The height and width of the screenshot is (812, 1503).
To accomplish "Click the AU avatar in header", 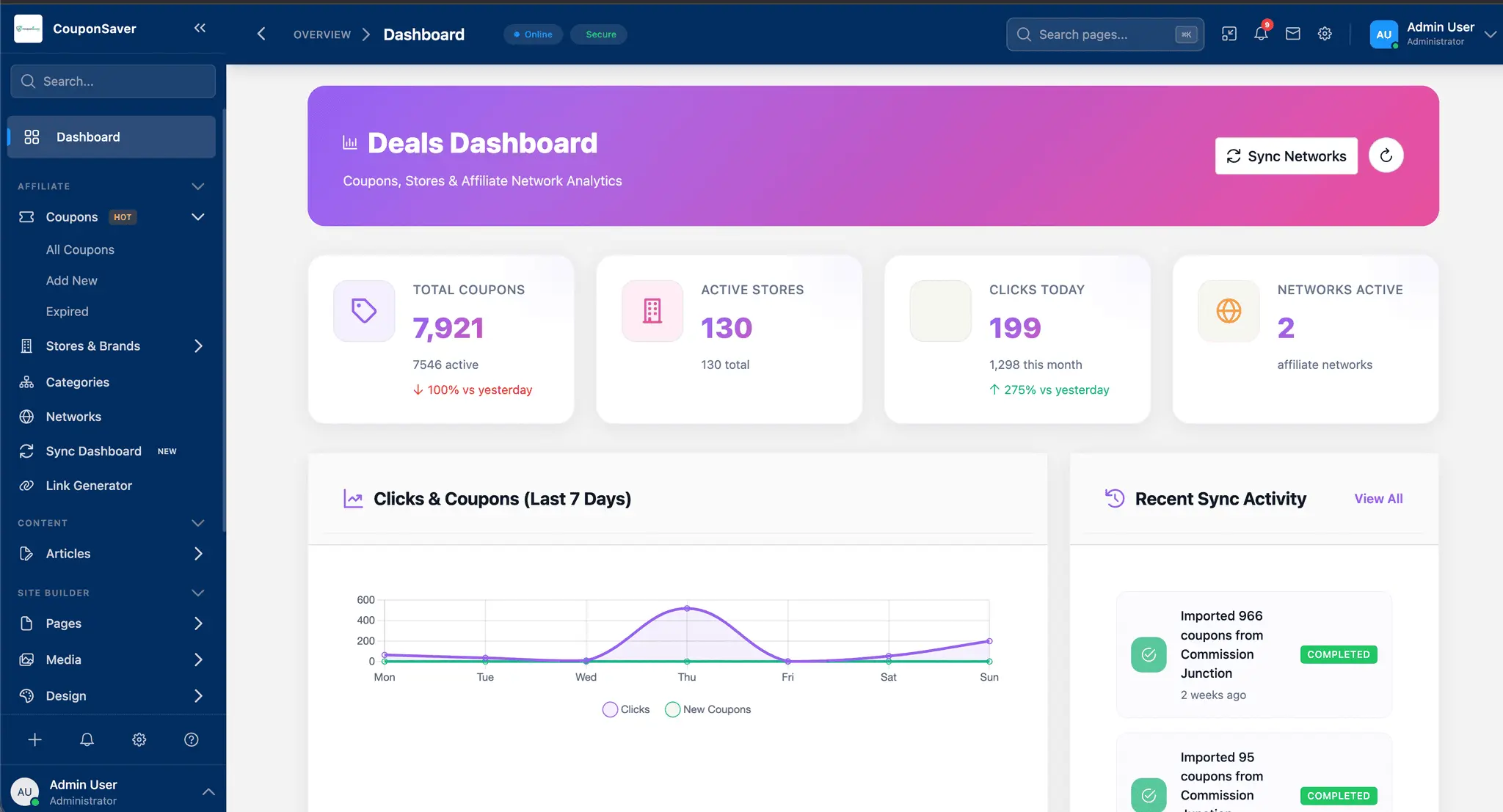I will (1383, 34).
